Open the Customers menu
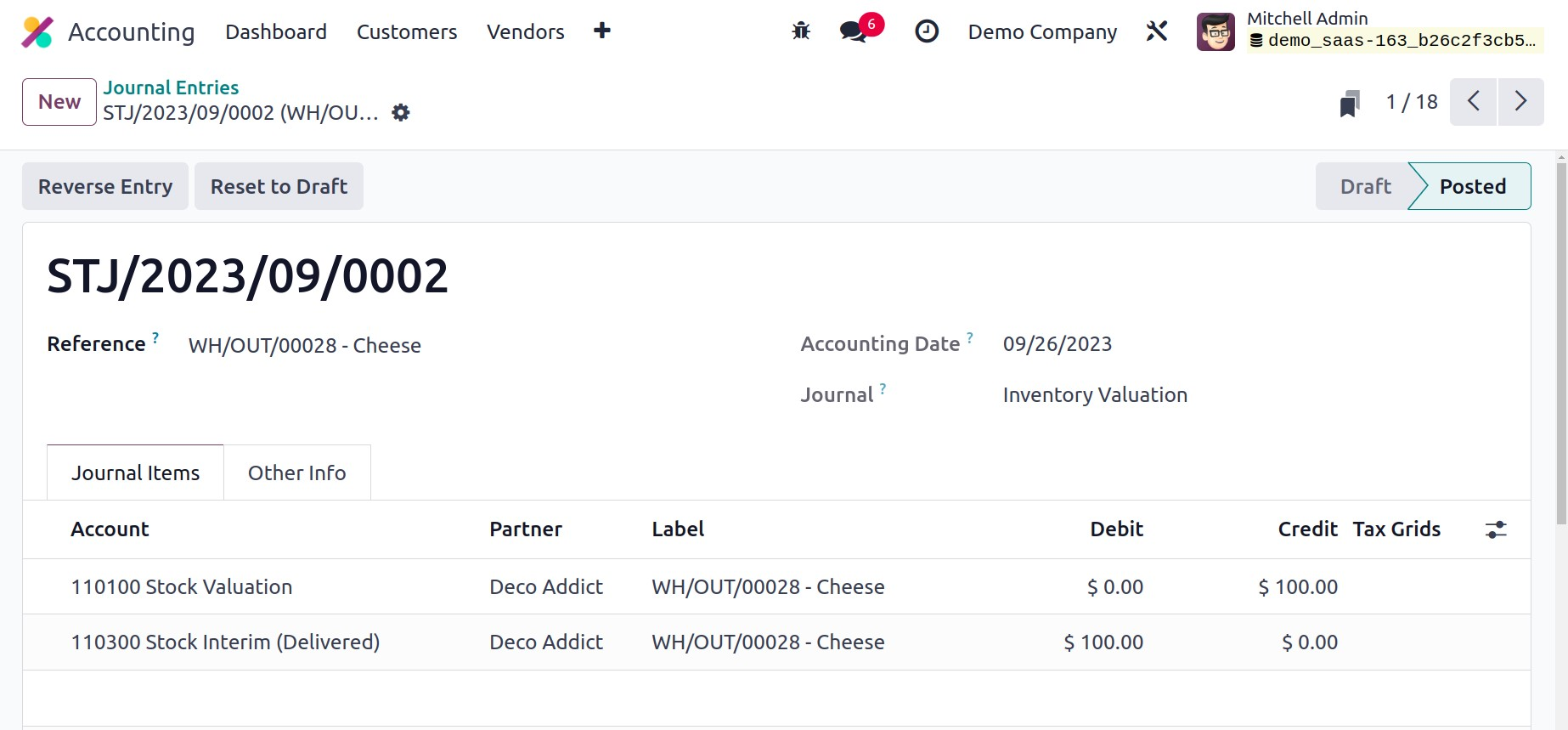 point(406,32)
